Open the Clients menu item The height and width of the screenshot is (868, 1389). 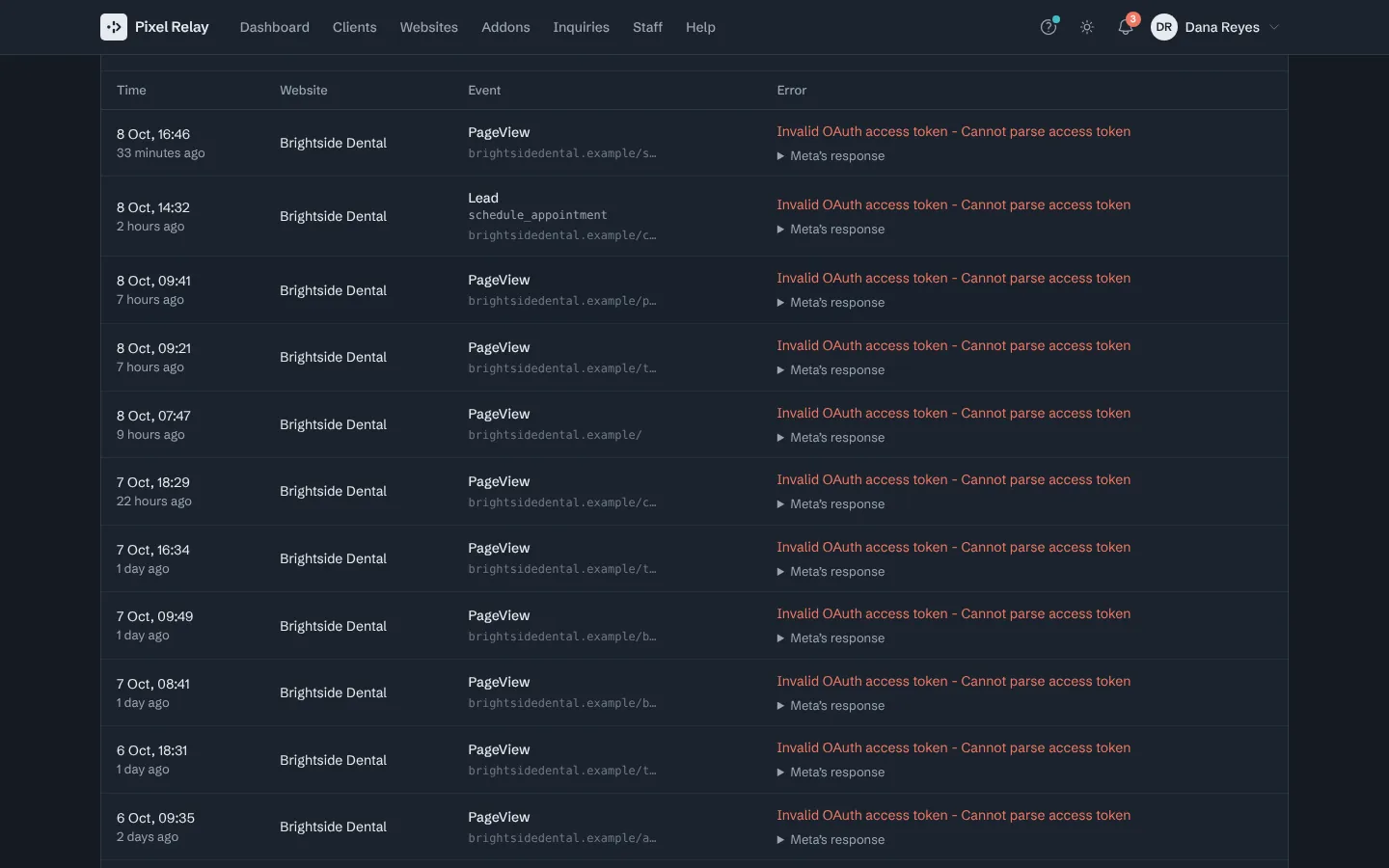tap(355, 27)
